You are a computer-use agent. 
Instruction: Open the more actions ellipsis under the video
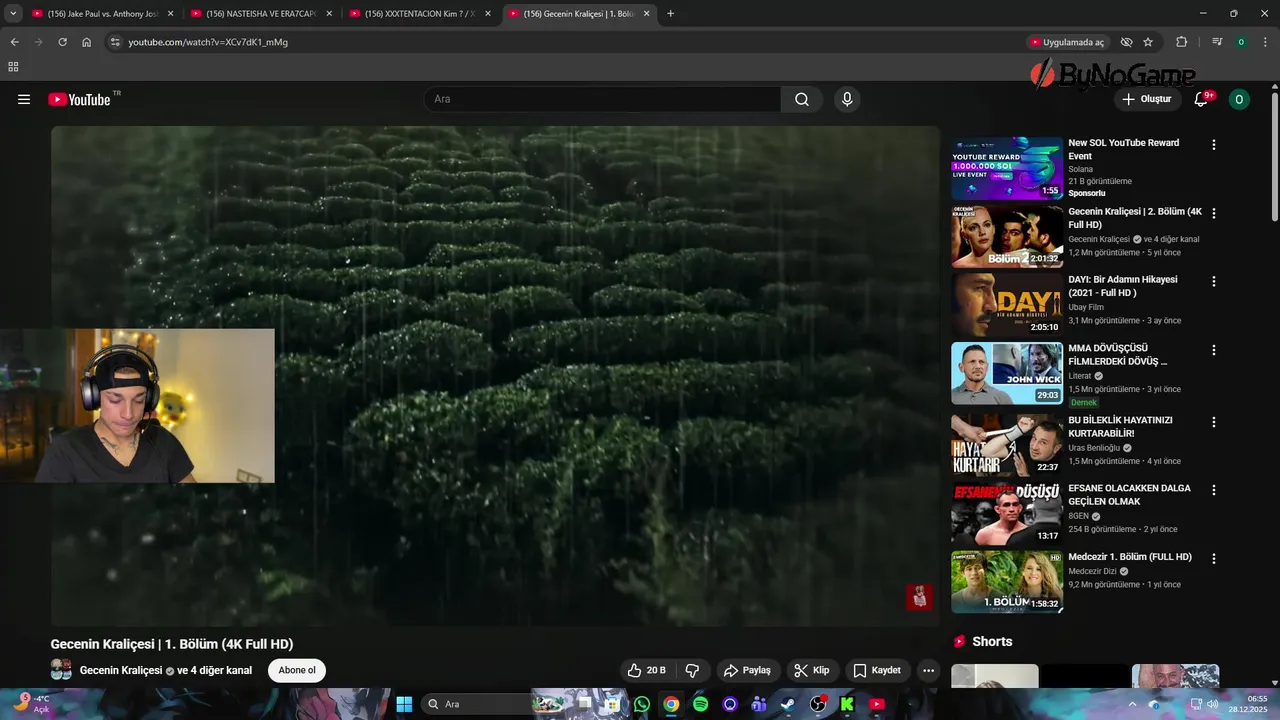929,670
